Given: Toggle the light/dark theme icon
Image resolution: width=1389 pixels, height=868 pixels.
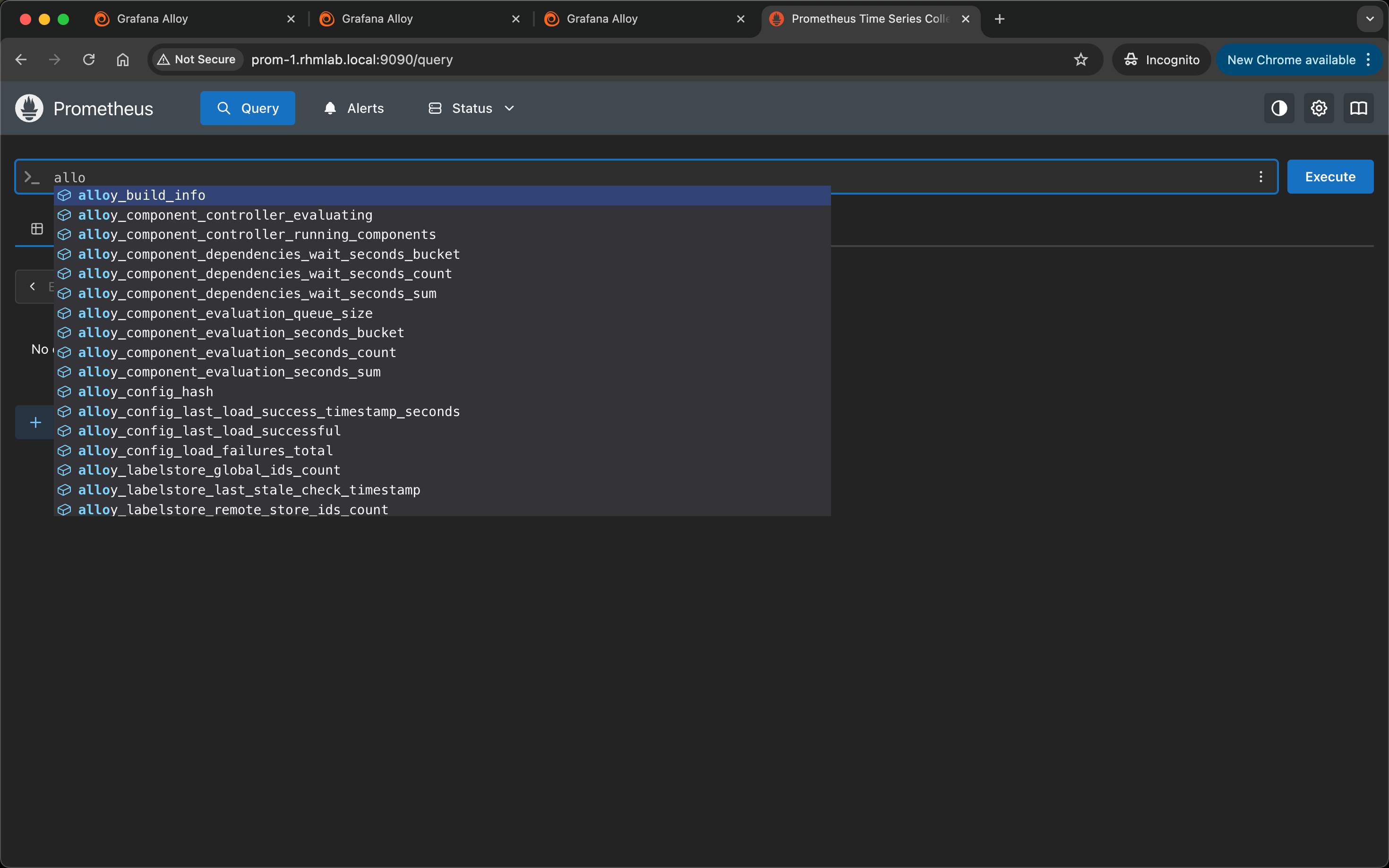Looking at the screenshot, I should coord(1279,108).
